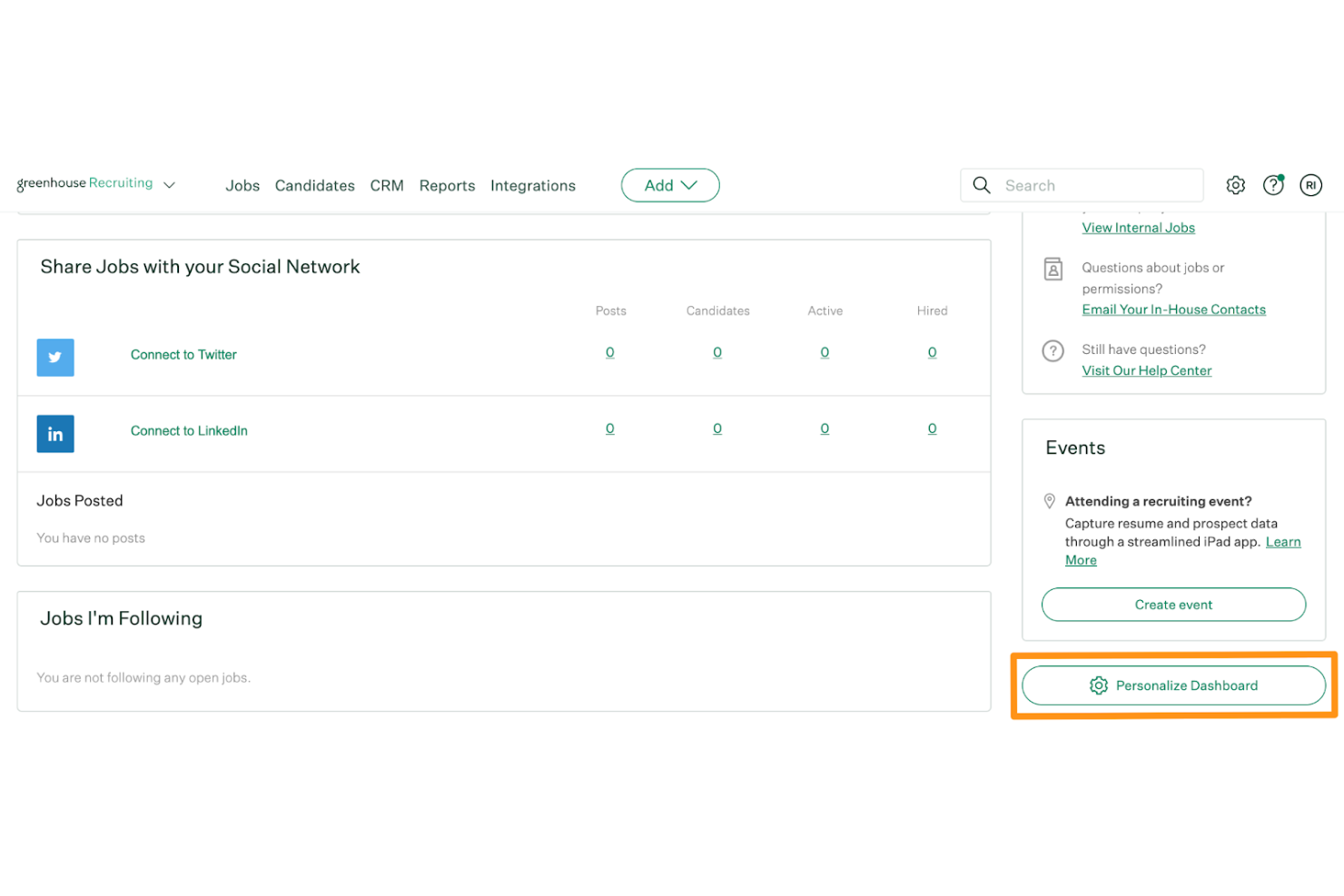1344x896 pixels.
Task: Click 'Still have questions?' text
Action: tap(1143, 350)
